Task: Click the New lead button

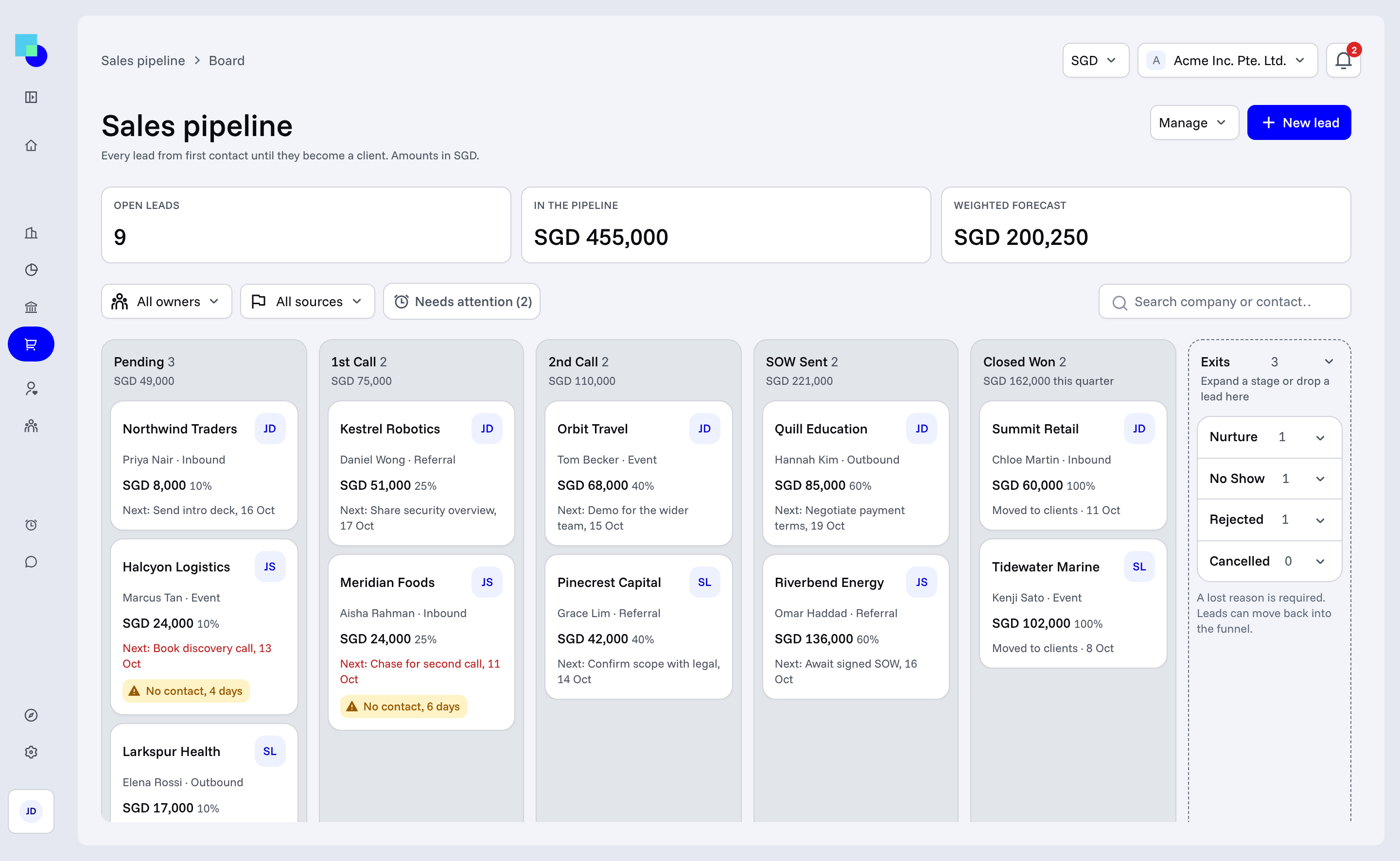Action: click(1298, 122)
